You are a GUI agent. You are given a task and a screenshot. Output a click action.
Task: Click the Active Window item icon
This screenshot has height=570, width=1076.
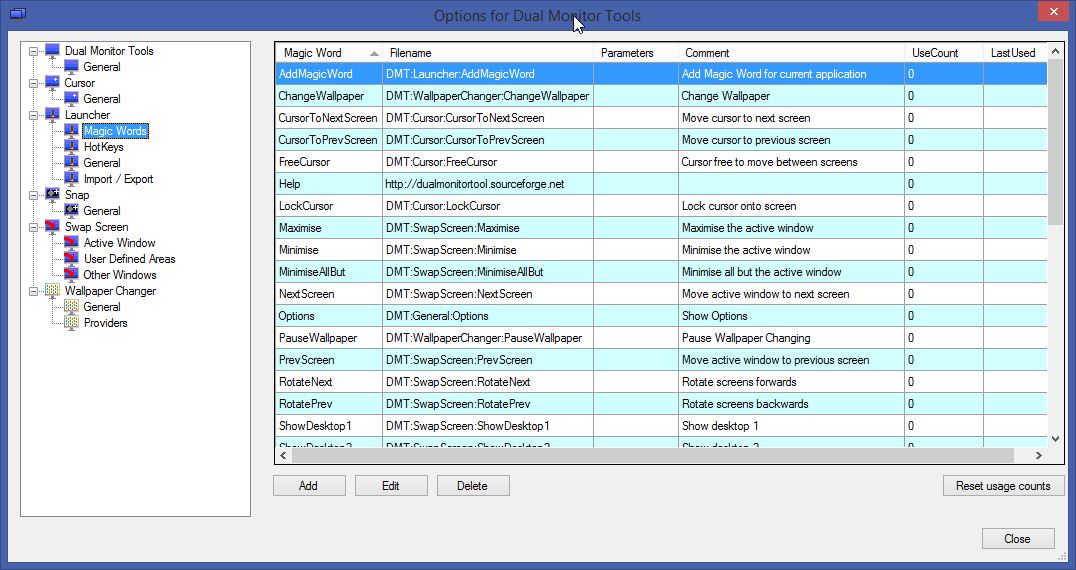click(71, 243)
